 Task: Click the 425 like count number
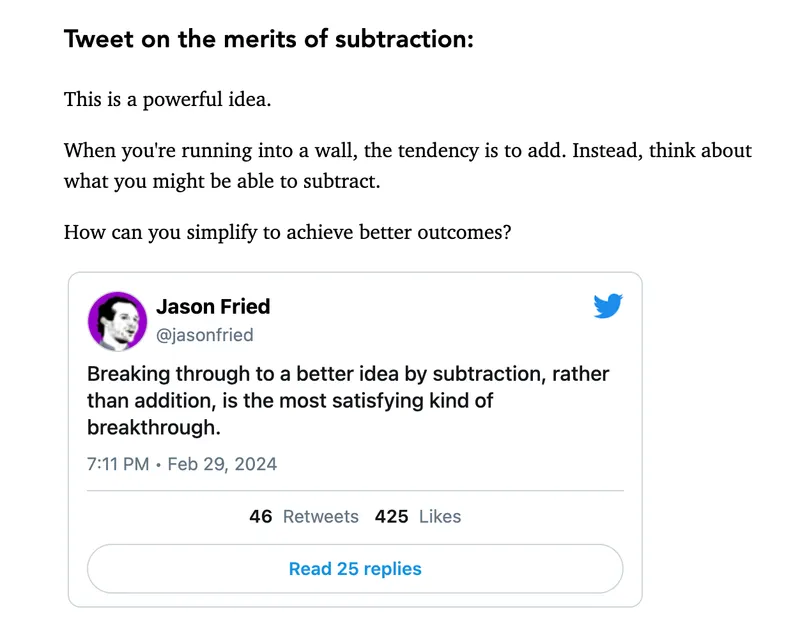[391, 516]
